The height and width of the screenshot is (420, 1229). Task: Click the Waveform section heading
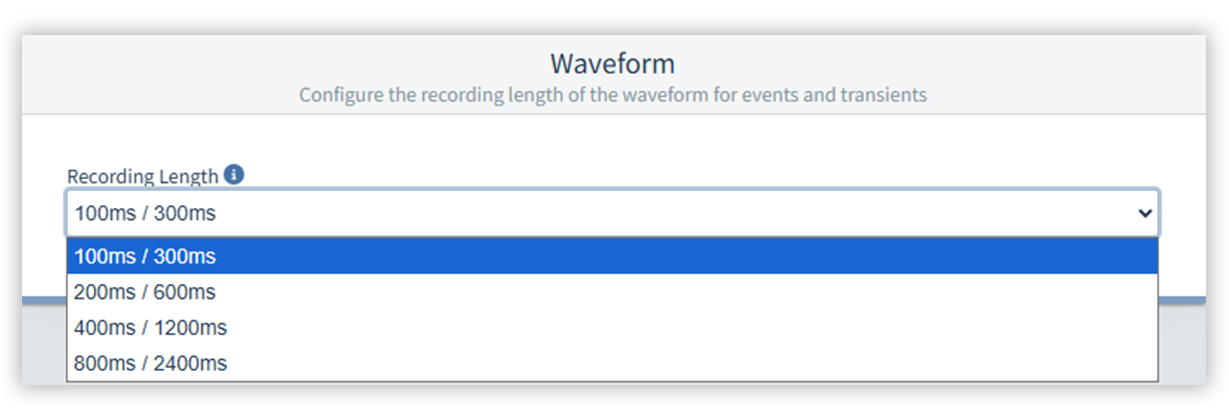[612, 64]
